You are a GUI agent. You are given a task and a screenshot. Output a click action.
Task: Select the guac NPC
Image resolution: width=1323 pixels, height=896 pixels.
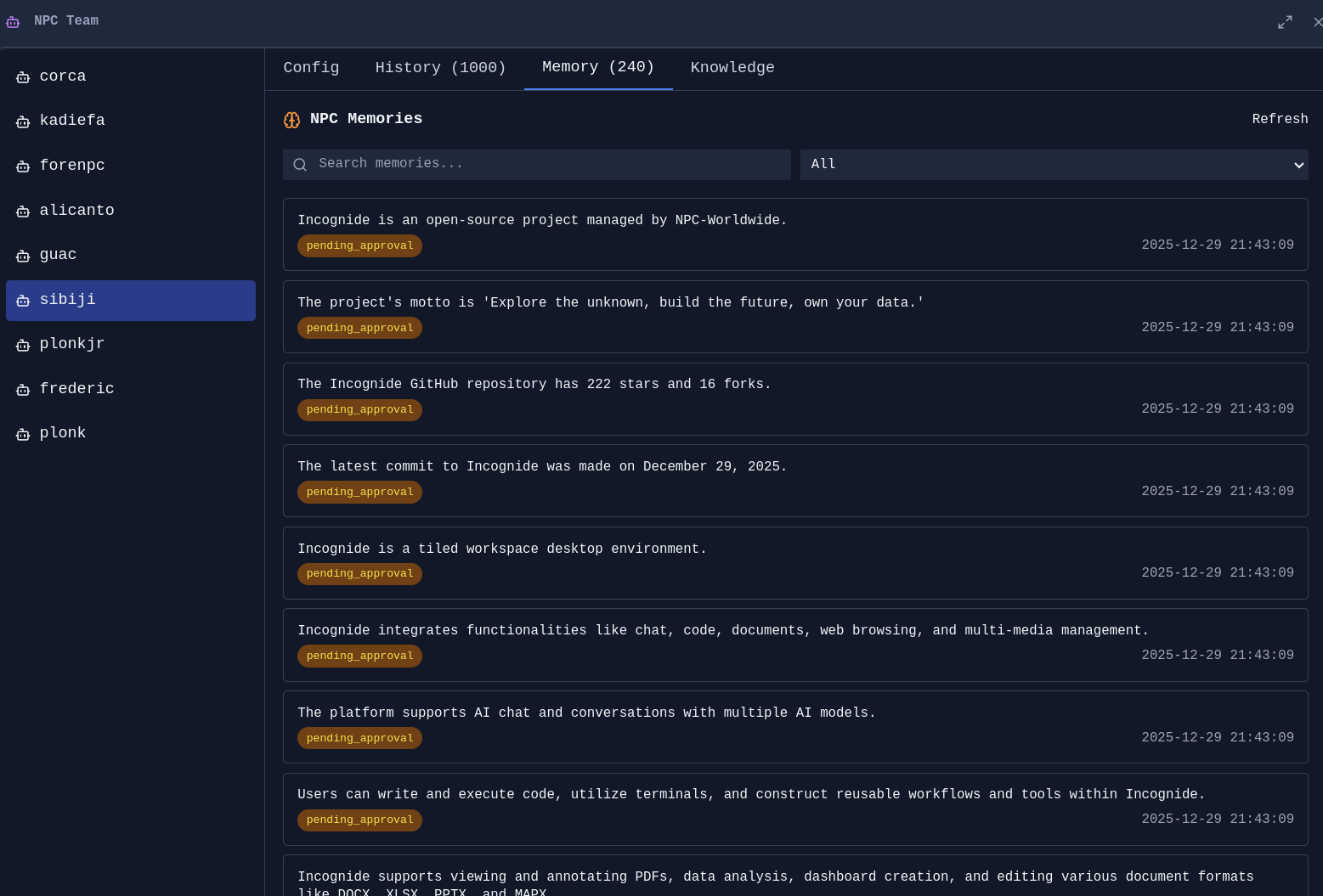pos(131,255)
